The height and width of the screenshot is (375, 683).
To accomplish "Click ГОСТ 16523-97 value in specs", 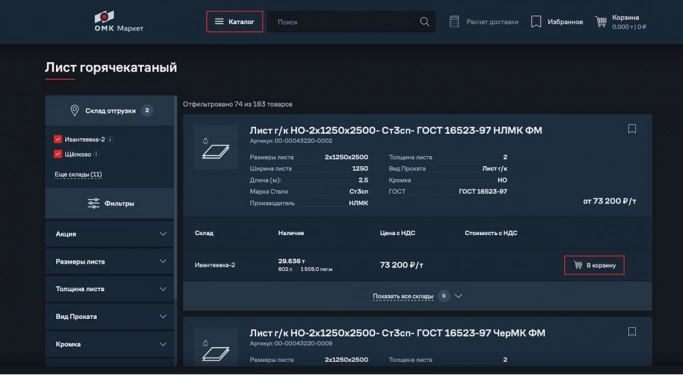I will coord(483,191).
